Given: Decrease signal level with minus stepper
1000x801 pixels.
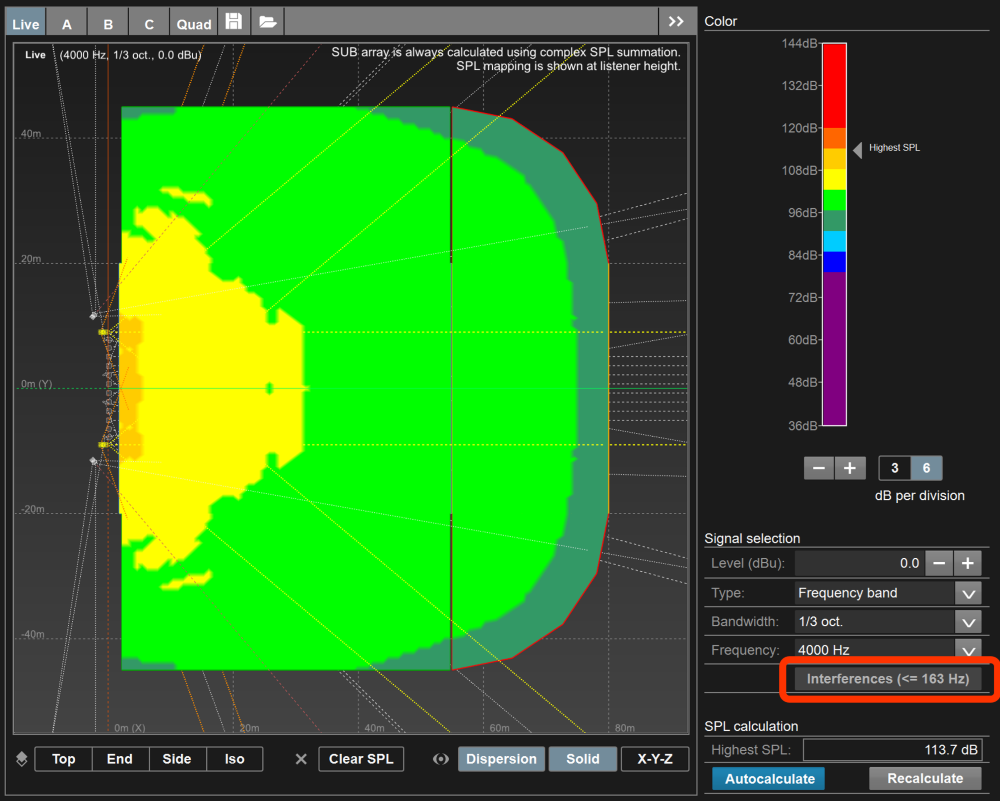Looking at the screenshot, I should 938,563.
